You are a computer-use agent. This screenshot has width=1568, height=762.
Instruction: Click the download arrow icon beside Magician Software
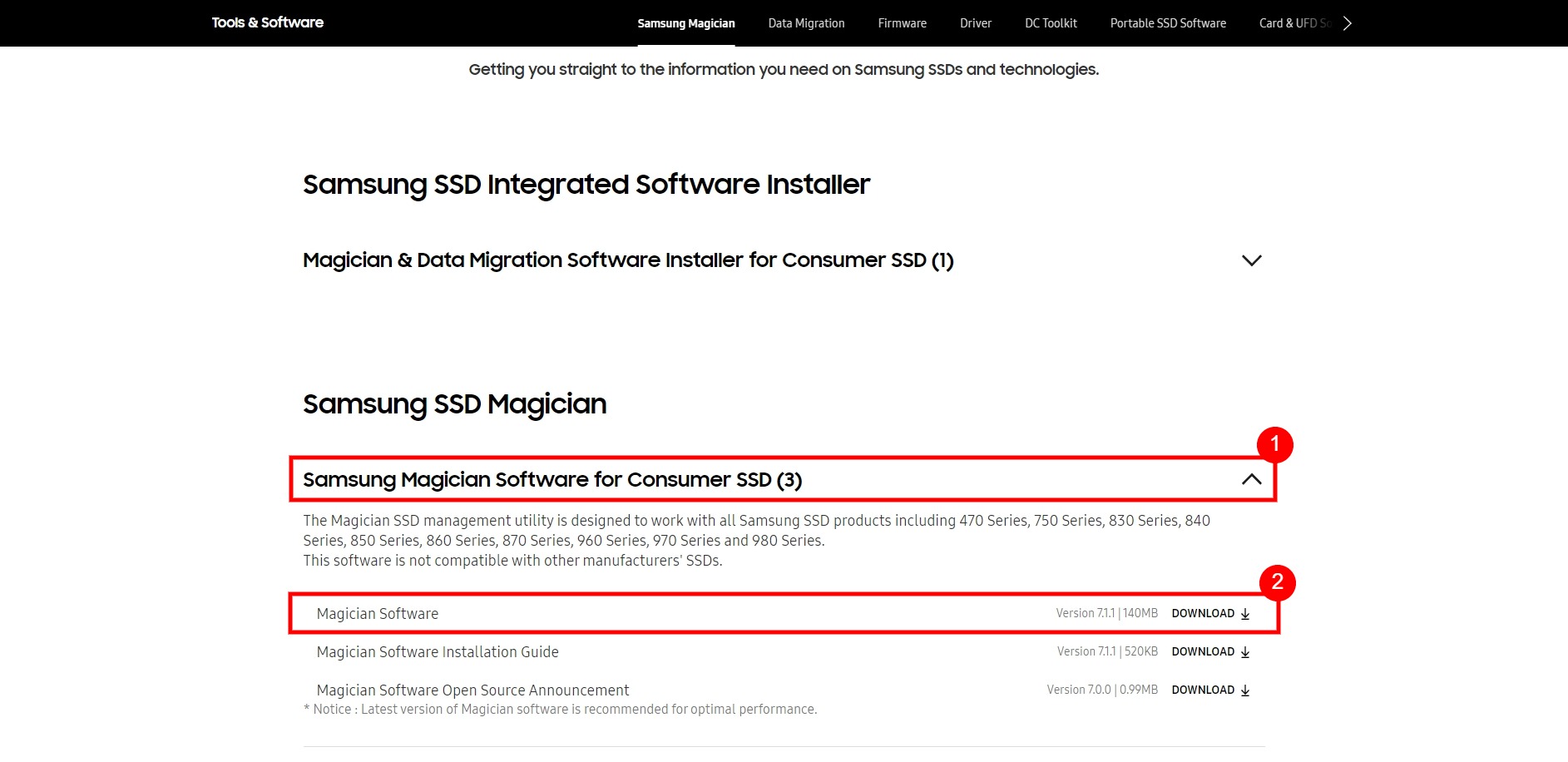pos(1244,614)
